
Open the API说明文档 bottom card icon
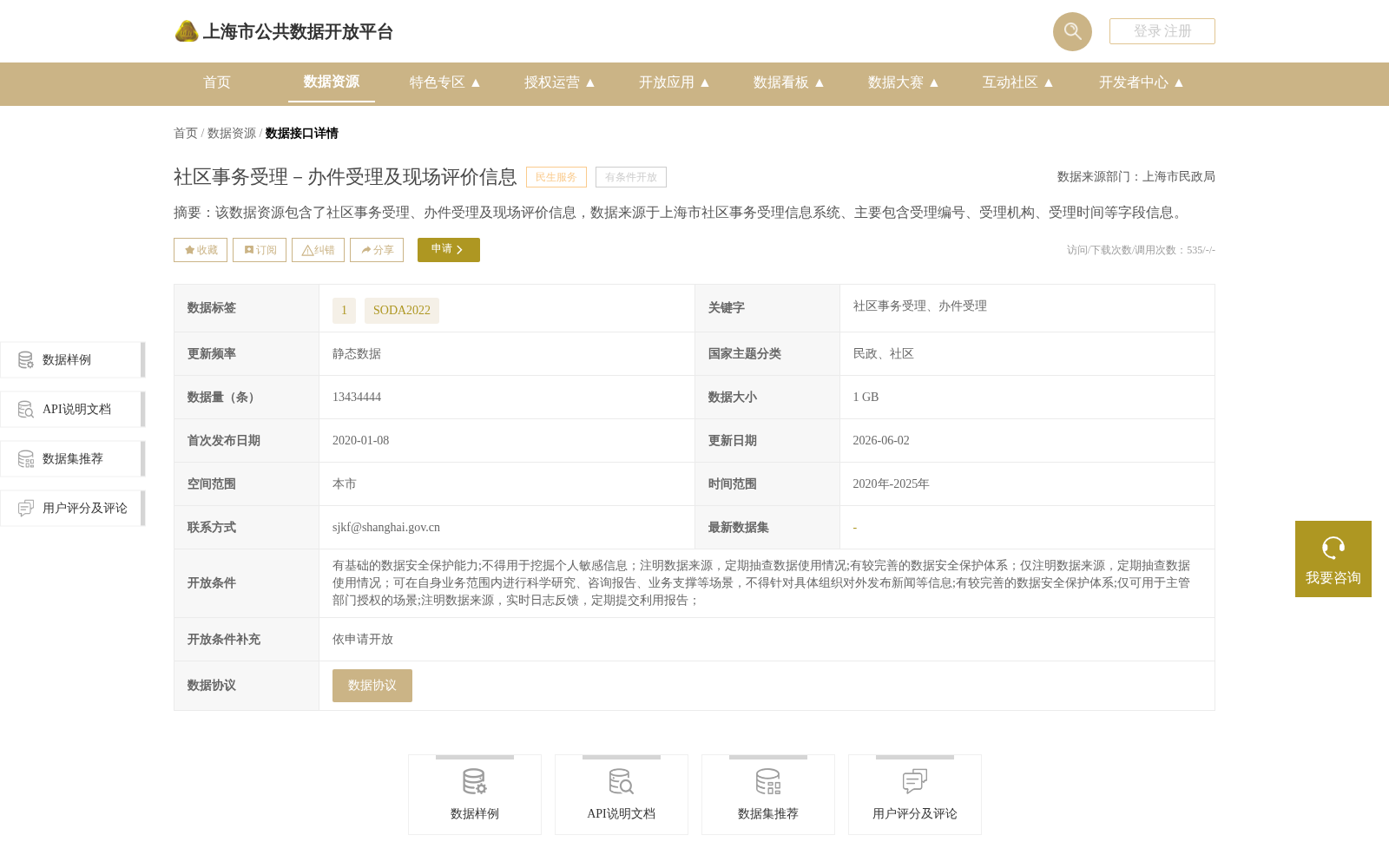pos(622,781)
